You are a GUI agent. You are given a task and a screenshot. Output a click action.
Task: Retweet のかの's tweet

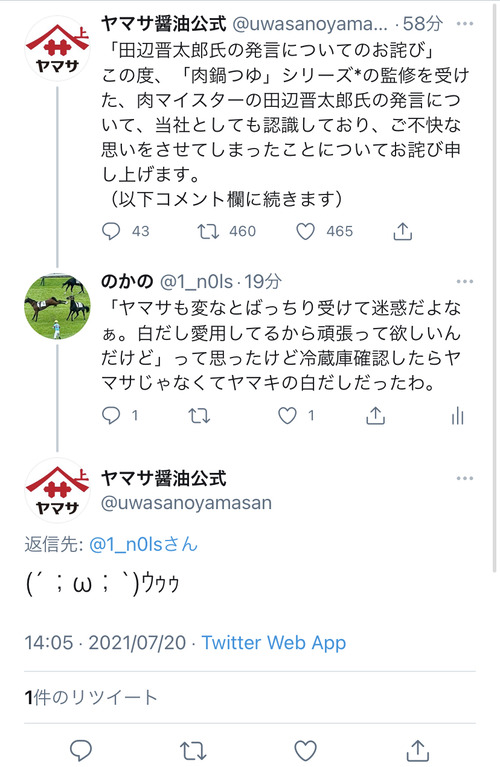tap(199, 416)
